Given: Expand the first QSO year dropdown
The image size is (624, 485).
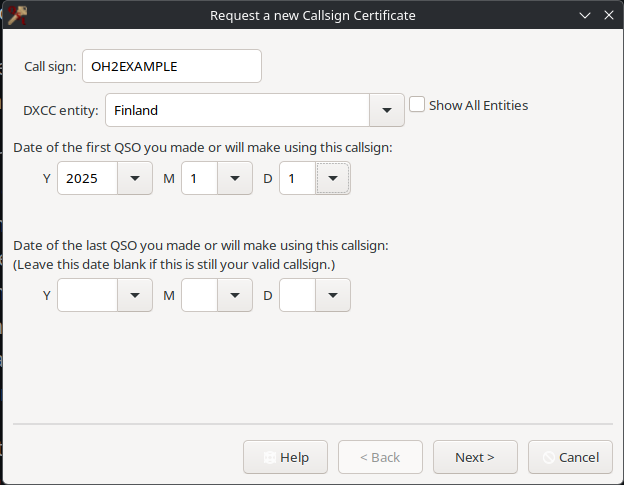Looking at the screenshot, I should [135, 179].
